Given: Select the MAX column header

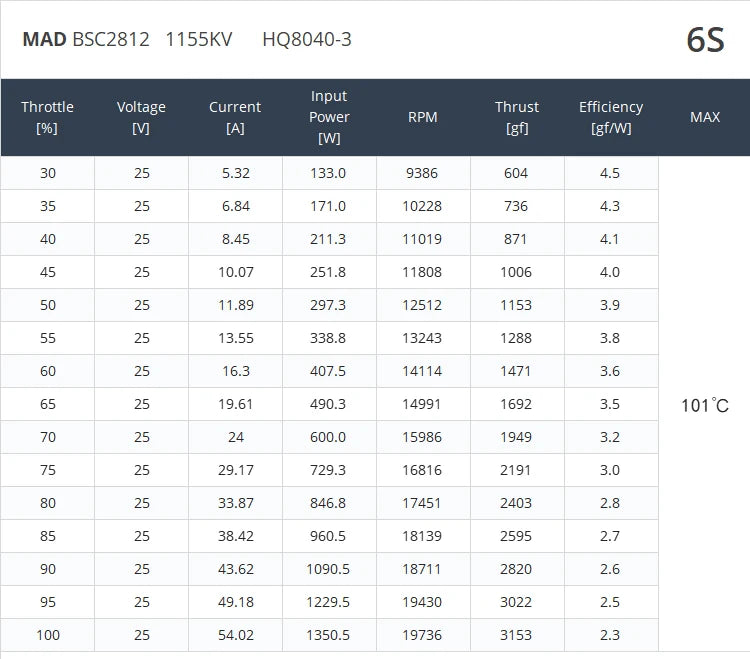Looking at the screenshot, I should 705,117.
